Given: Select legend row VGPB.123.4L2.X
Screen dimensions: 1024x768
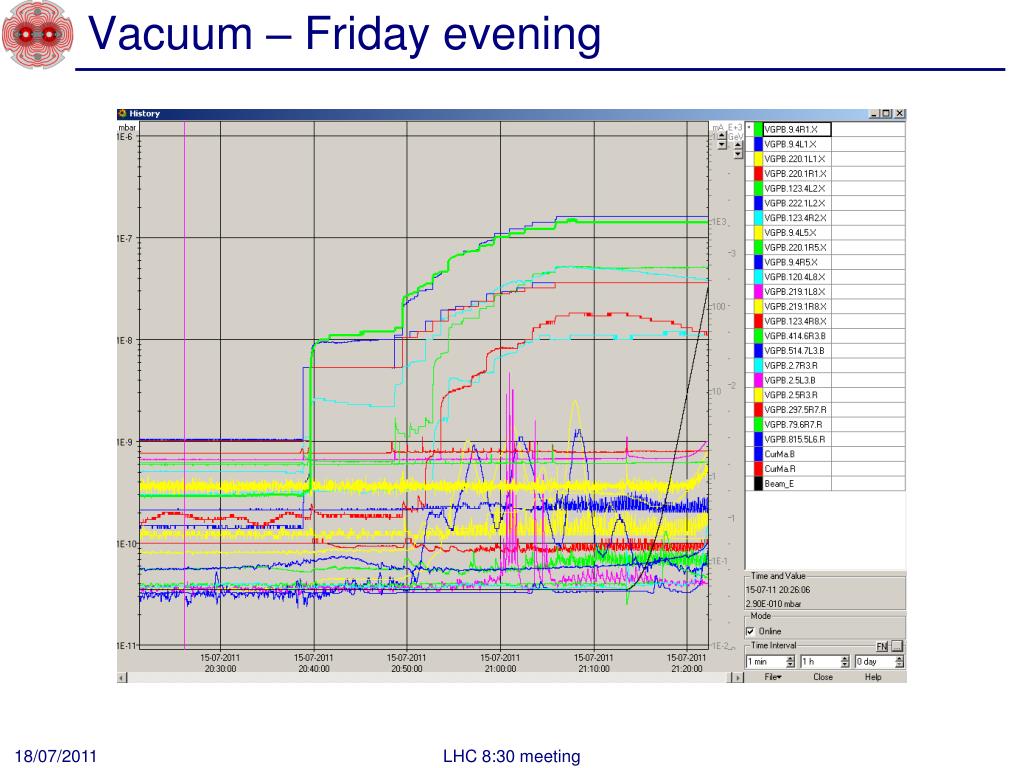Looking at the screenshot, I should click(825, 188).
